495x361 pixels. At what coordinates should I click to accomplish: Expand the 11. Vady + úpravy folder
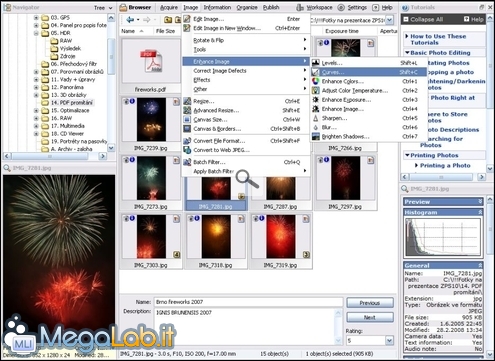click(36, 79)
